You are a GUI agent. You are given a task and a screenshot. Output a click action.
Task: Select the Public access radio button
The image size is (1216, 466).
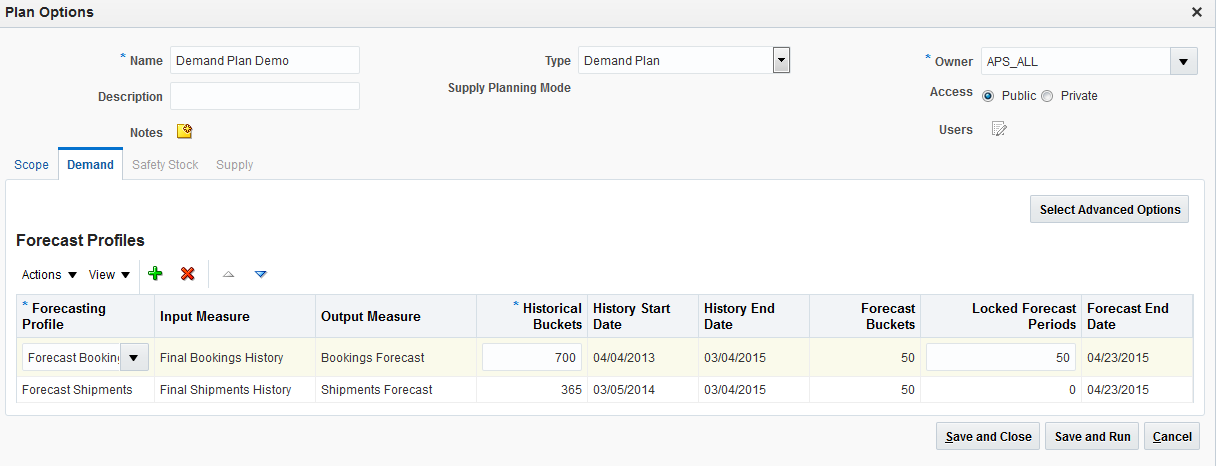click(988, 96)
